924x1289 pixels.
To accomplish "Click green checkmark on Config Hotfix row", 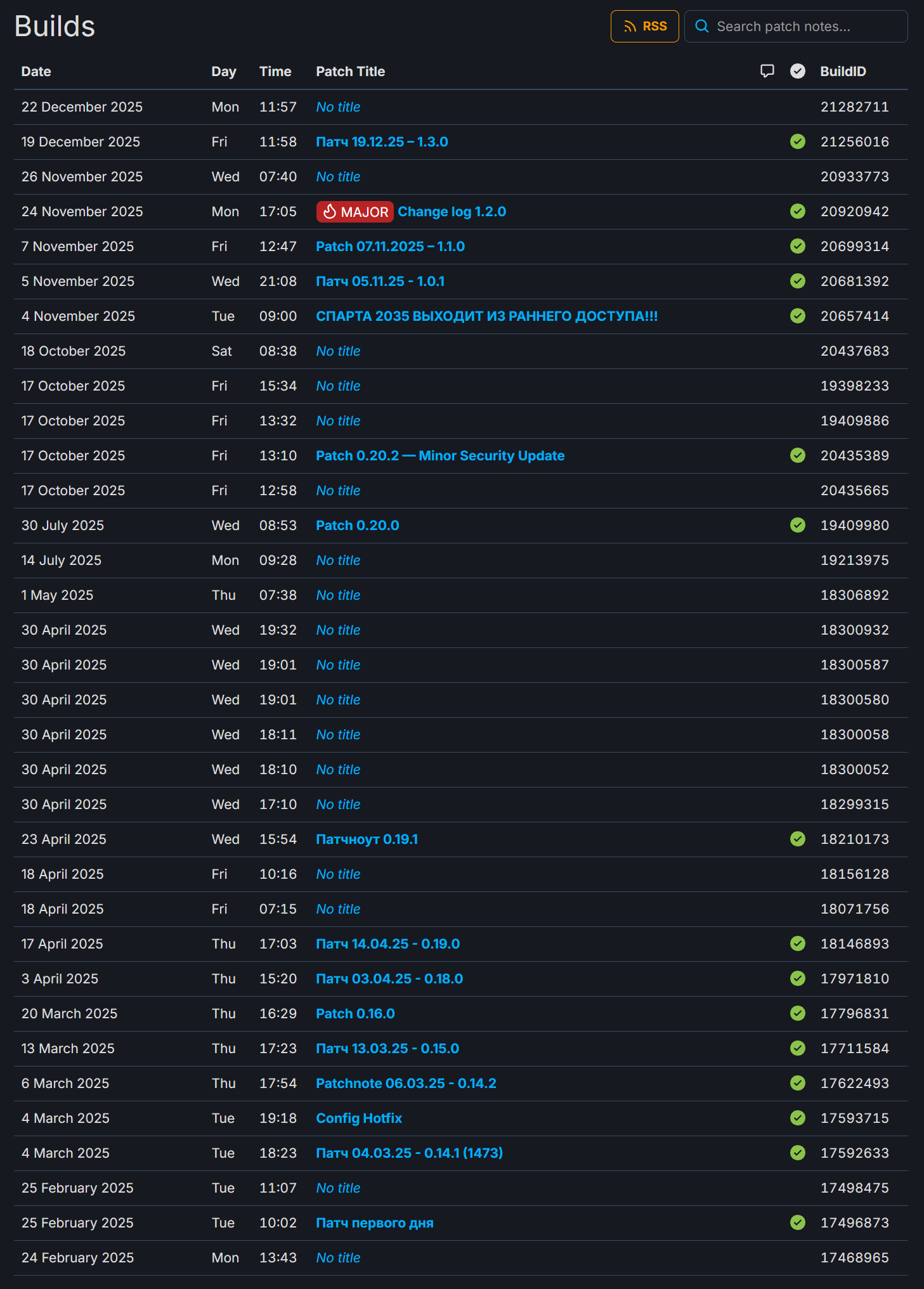I will tap(797, 1118).
